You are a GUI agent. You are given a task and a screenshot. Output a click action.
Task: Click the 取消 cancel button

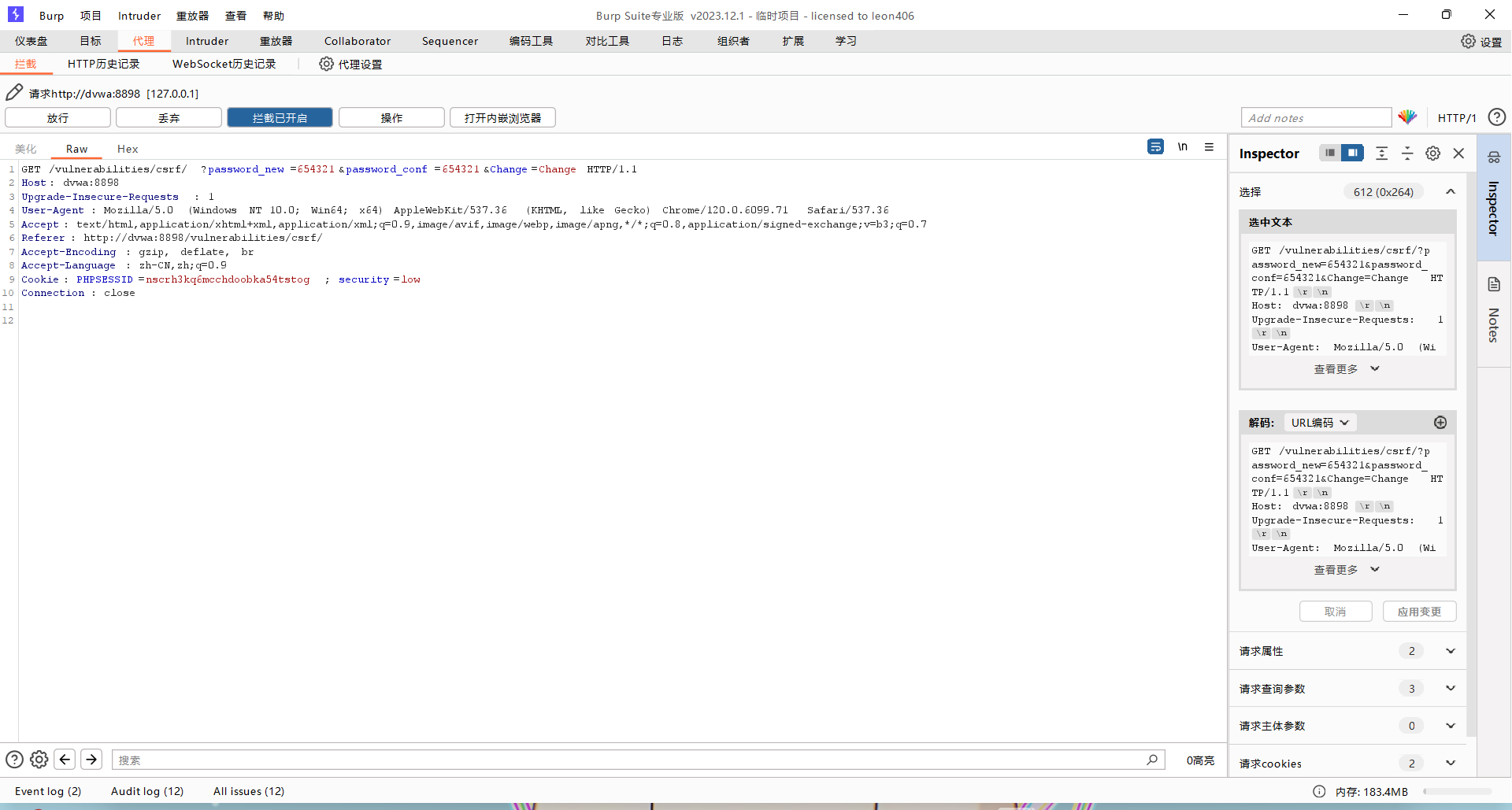[1336, 612]
